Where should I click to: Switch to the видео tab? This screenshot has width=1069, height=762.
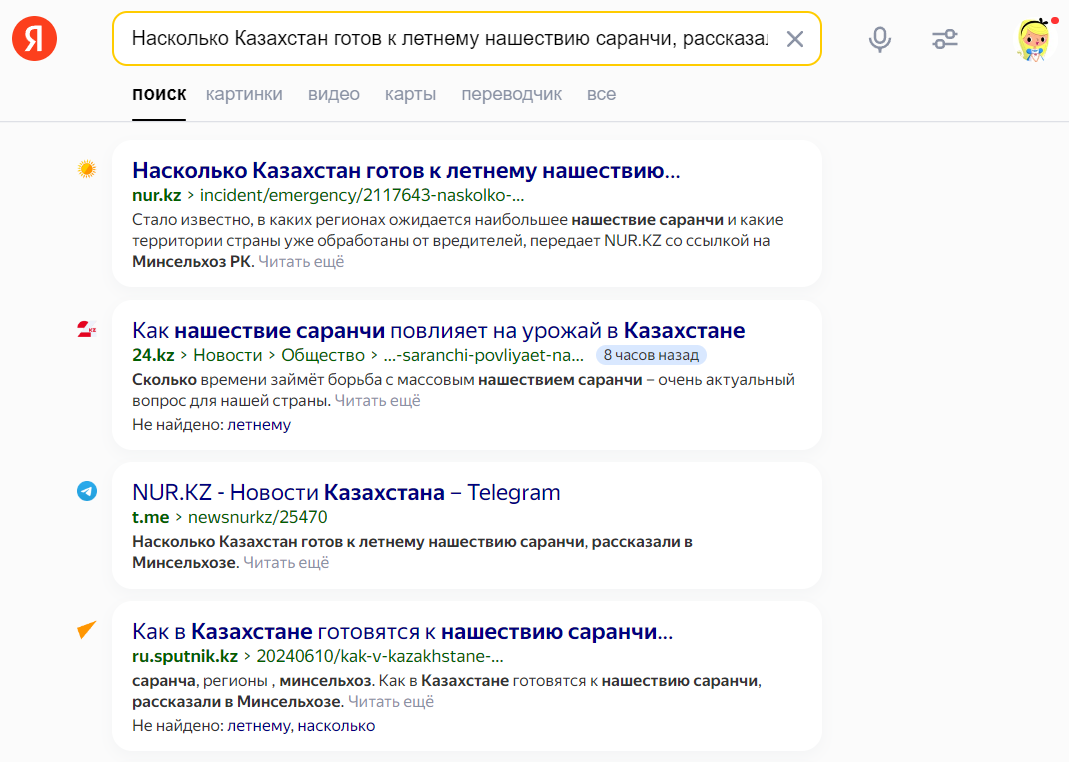coord(334,94)
